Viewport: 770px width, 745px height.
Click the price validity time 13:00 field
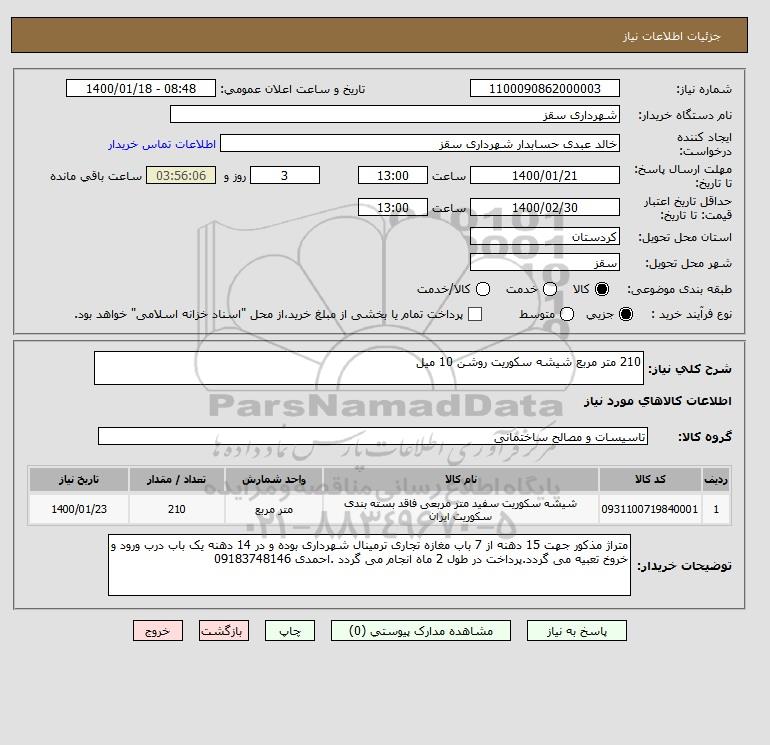[x=393, y=207]
